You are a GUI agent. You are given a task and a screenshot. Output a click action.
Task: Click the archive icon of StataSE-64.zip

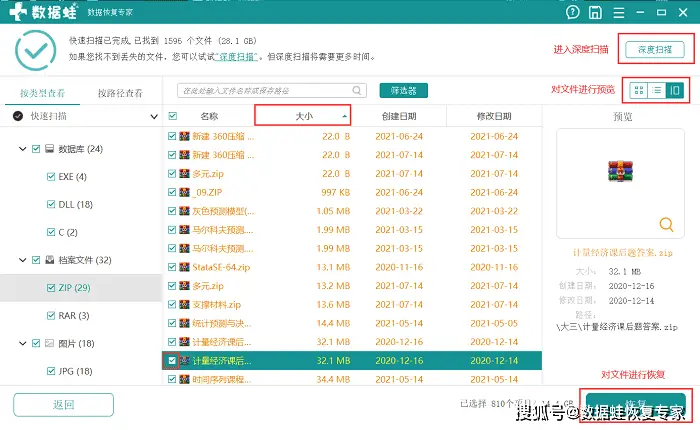pyautogui.click(x=184, y=267)
